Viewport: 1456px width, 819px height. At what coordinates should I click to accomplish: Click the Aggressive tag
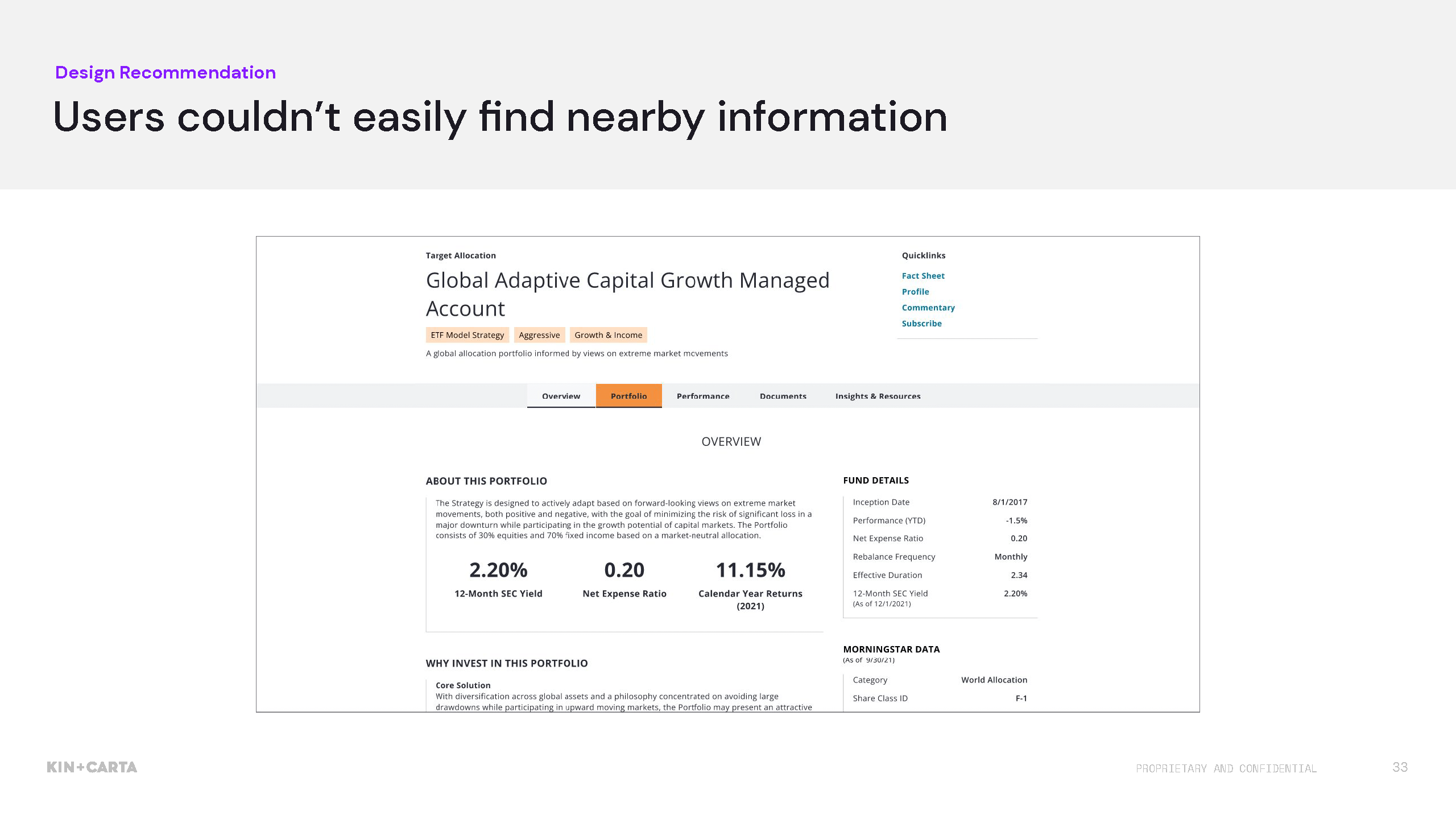539,335
